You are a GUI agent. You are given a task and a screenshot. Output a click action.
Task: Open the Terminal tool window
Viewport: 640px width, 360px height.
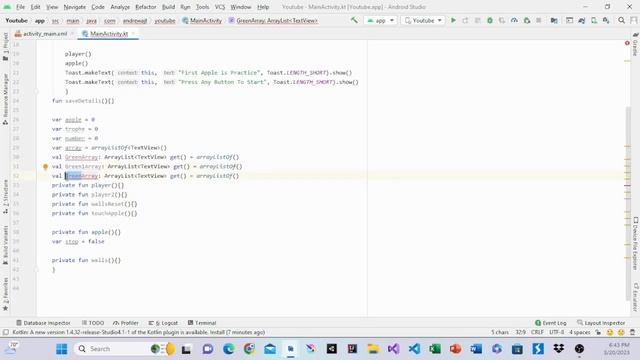click(202, 323)
